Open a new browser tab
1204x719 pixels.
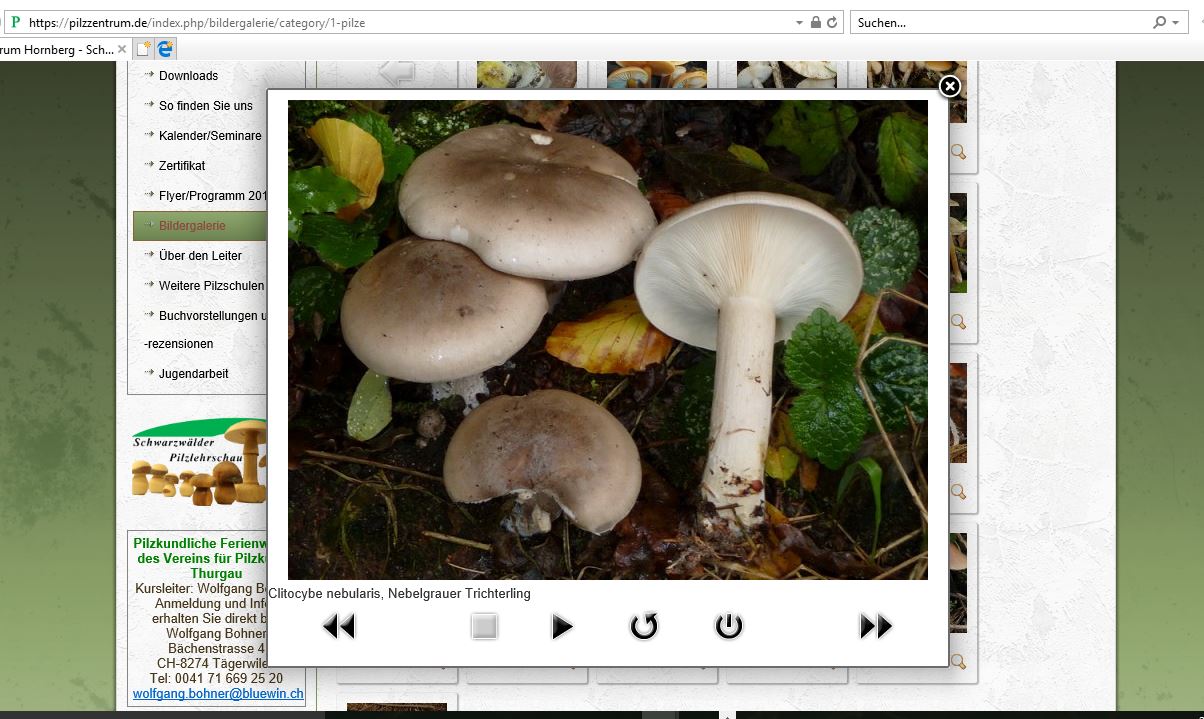coord(144,48)
